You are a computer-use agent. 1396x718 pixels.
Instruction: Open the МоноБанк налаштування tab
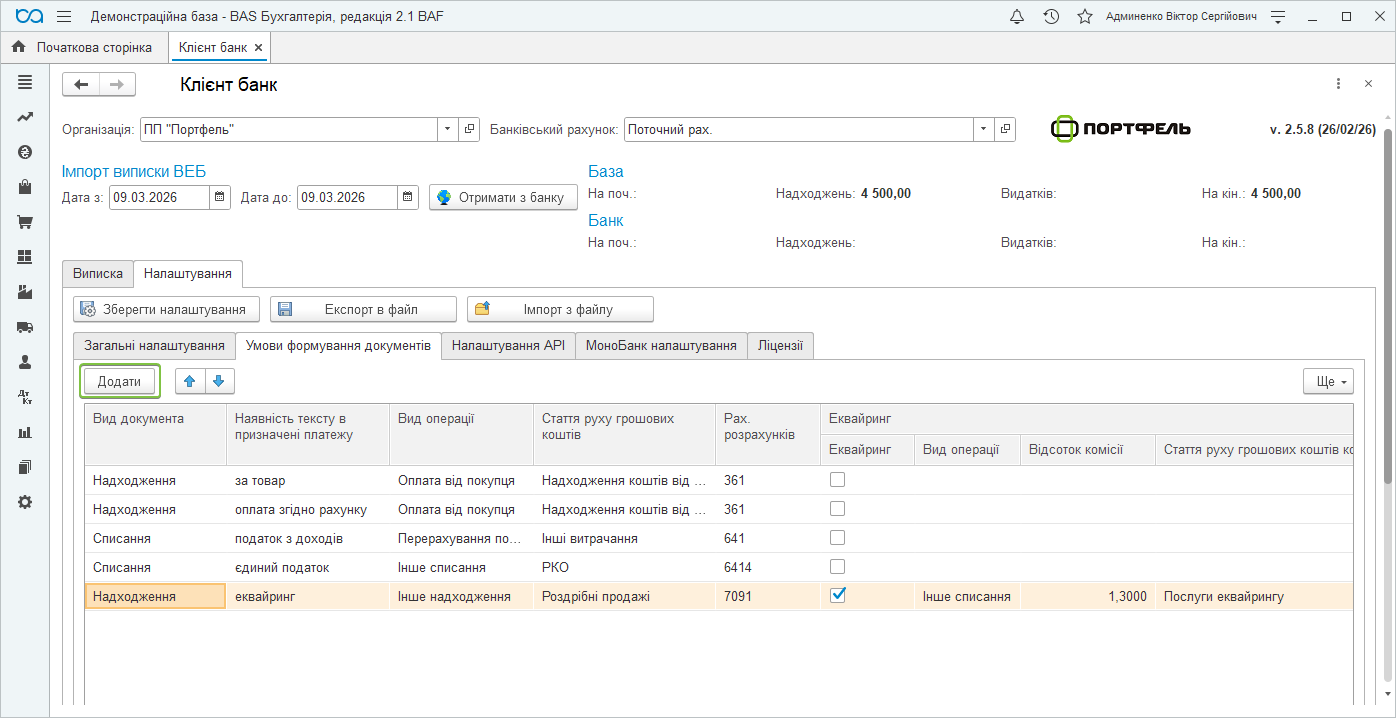click(661, 345)
